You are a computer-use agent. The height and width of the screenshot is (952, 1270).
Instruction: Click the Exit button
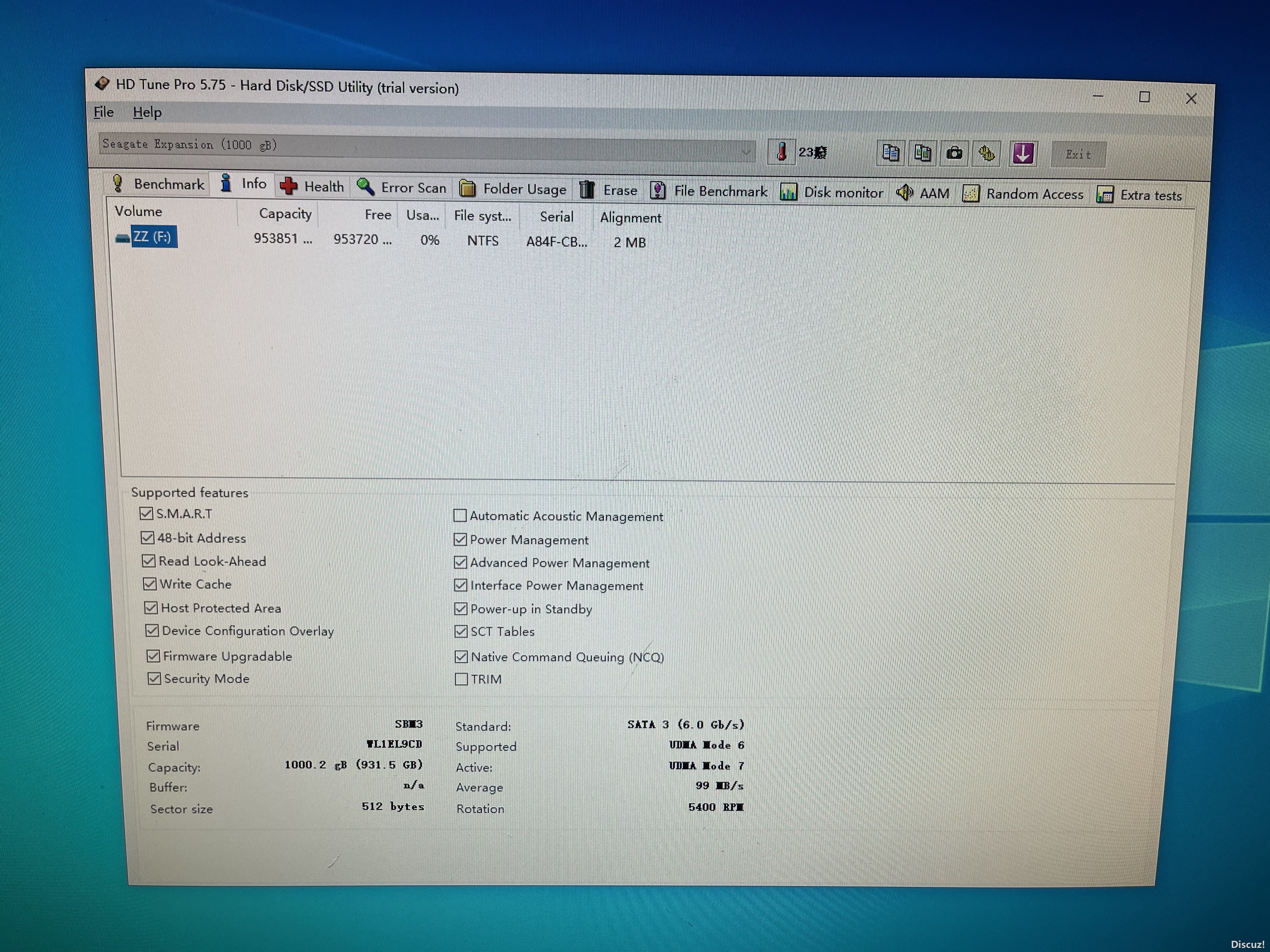pos(1078,154)
